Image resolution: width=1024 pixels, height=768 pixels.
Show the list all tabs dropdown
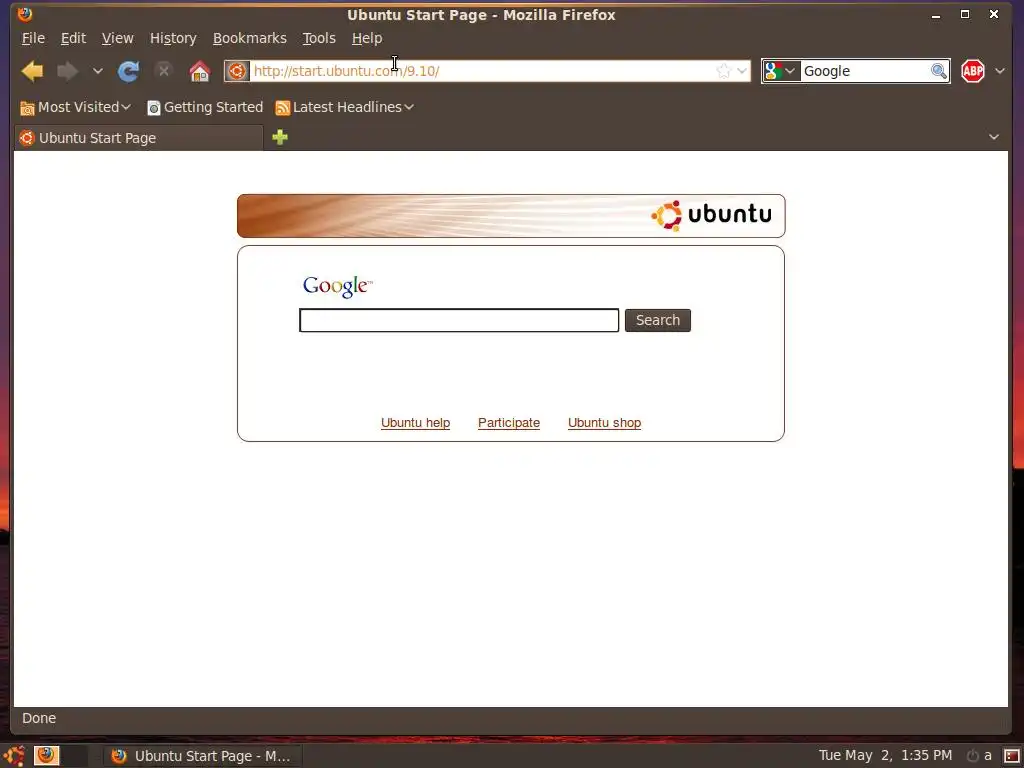point(993,137)
